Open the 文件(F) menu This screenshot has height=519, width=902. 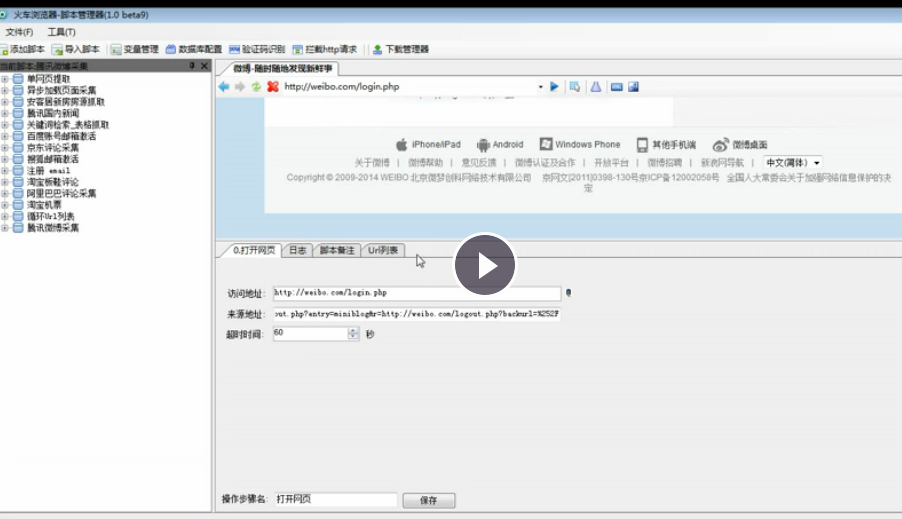pyautogui.click(x=19, y=32)
